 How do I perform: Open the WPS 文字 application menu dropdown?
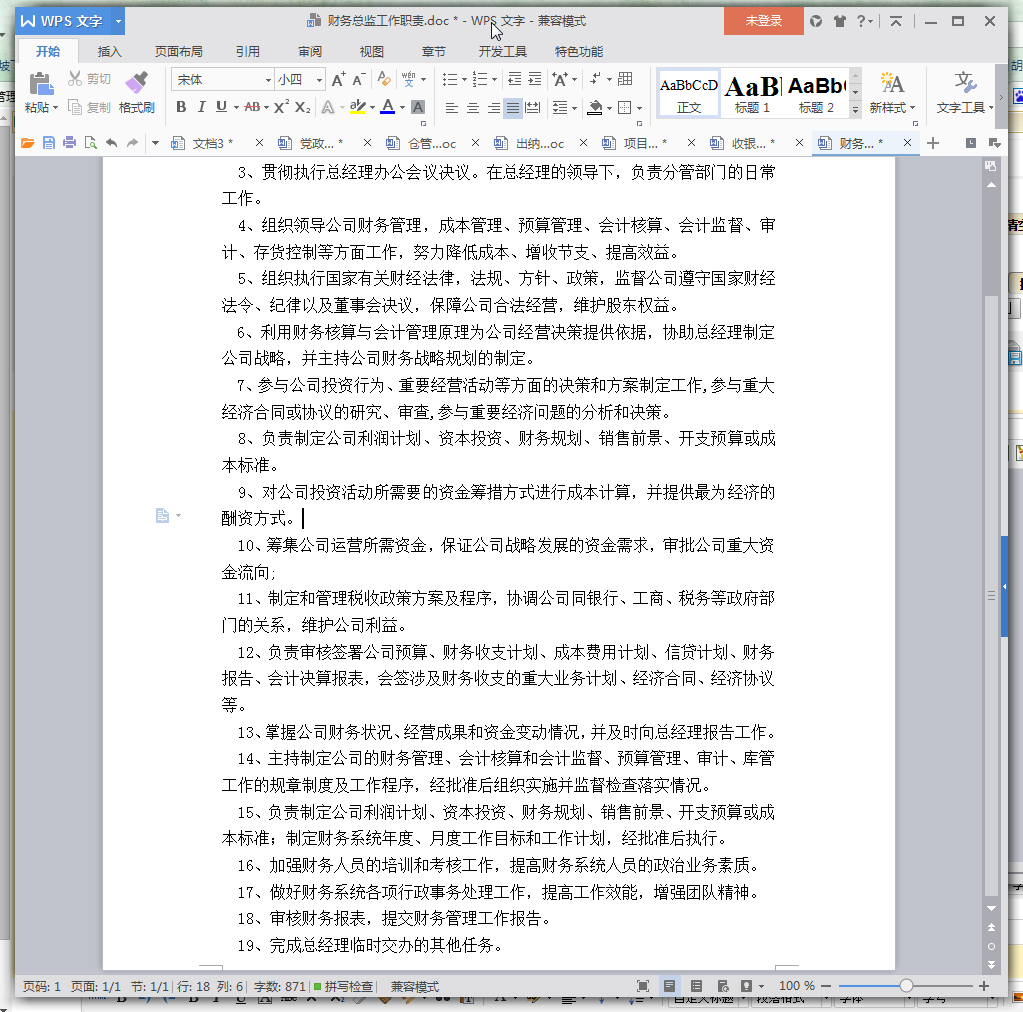[119, 21]
